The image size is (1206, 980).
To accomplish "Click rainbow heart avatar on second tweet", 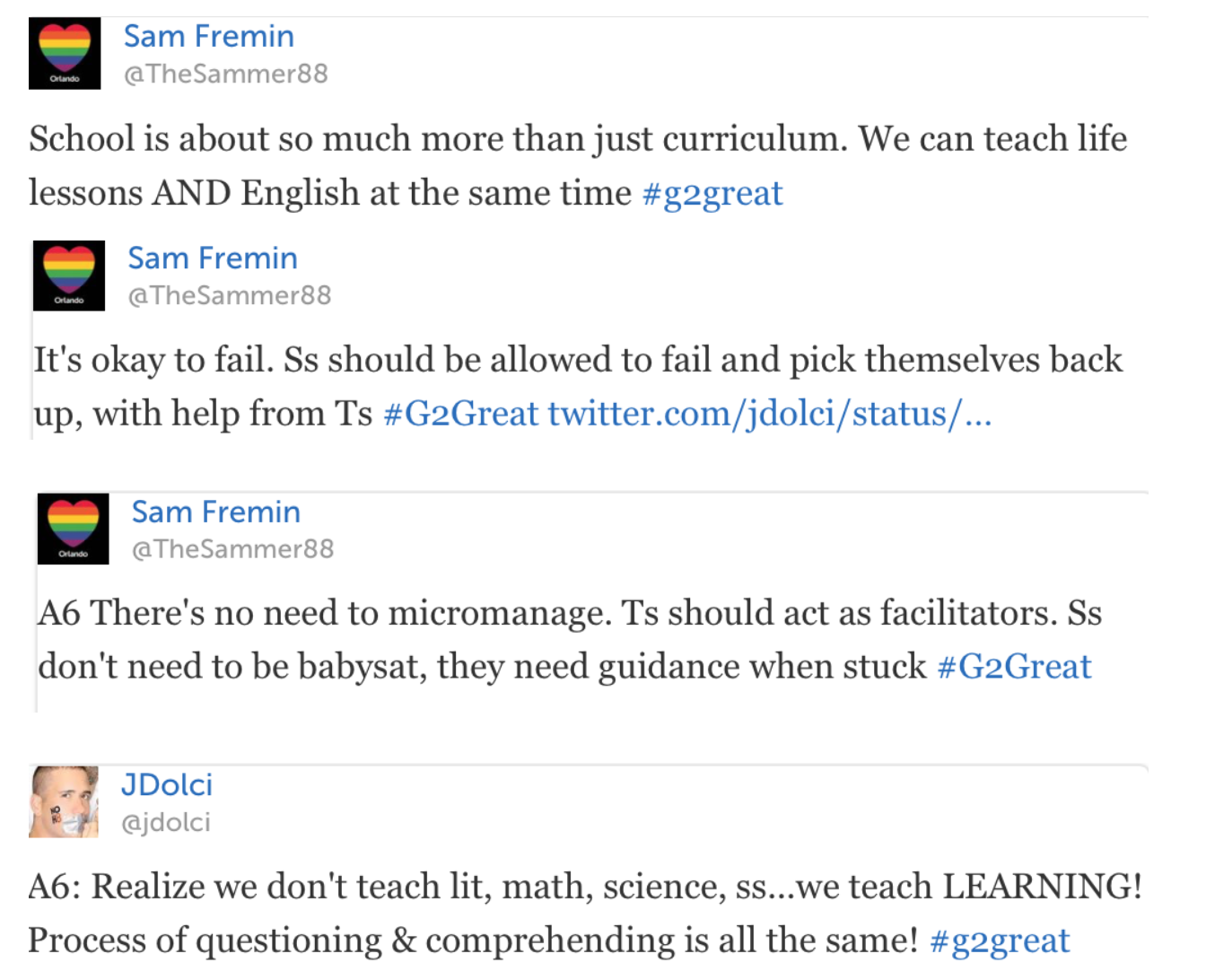I will click(x=69, y=276).
